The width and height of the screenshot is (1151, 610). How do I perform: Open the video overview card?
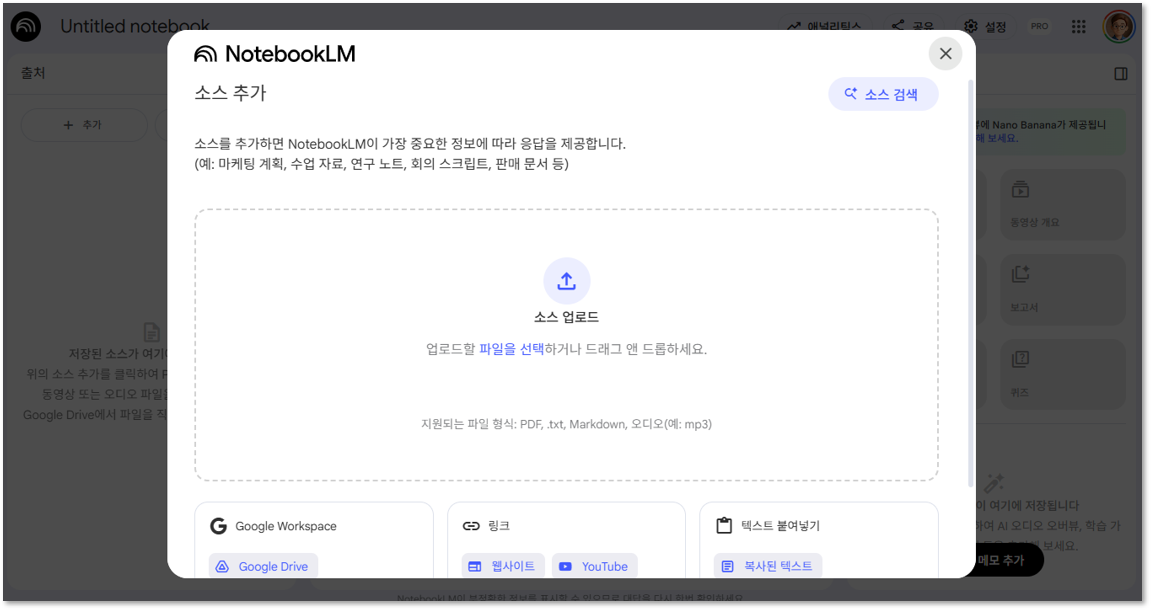point(1063,204)
